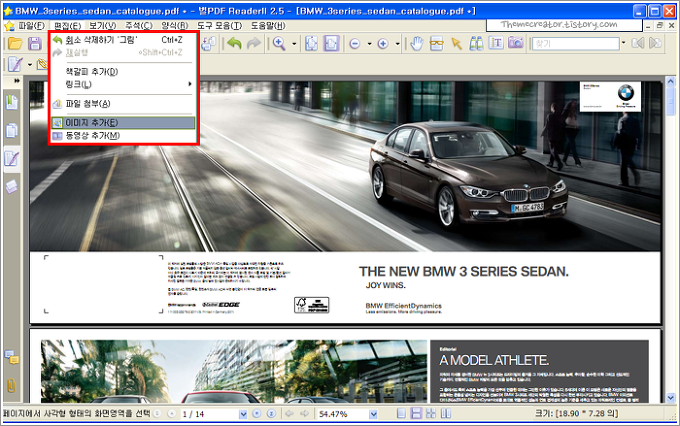Open the 도움말(H) menu
The height and width of the screenshot is (426, 680).
268,26
